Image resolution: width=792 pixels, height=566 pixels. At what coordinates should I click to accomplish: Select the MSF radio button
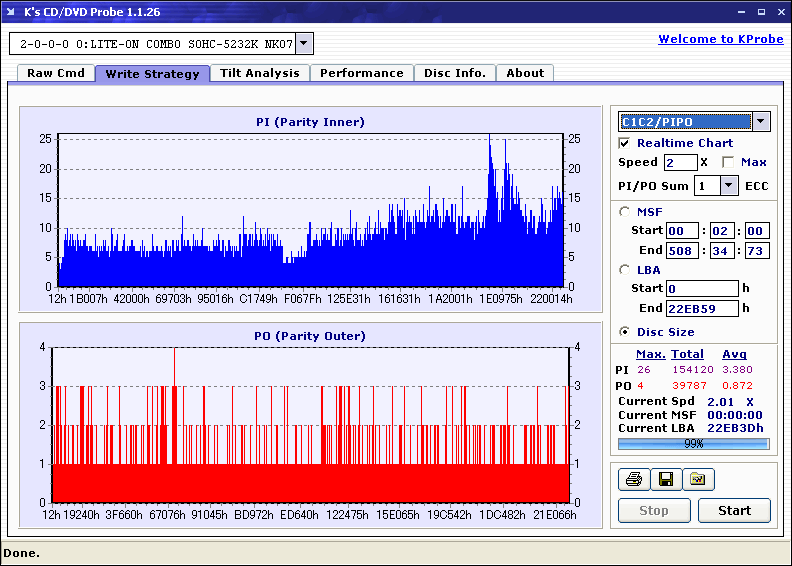625,211
